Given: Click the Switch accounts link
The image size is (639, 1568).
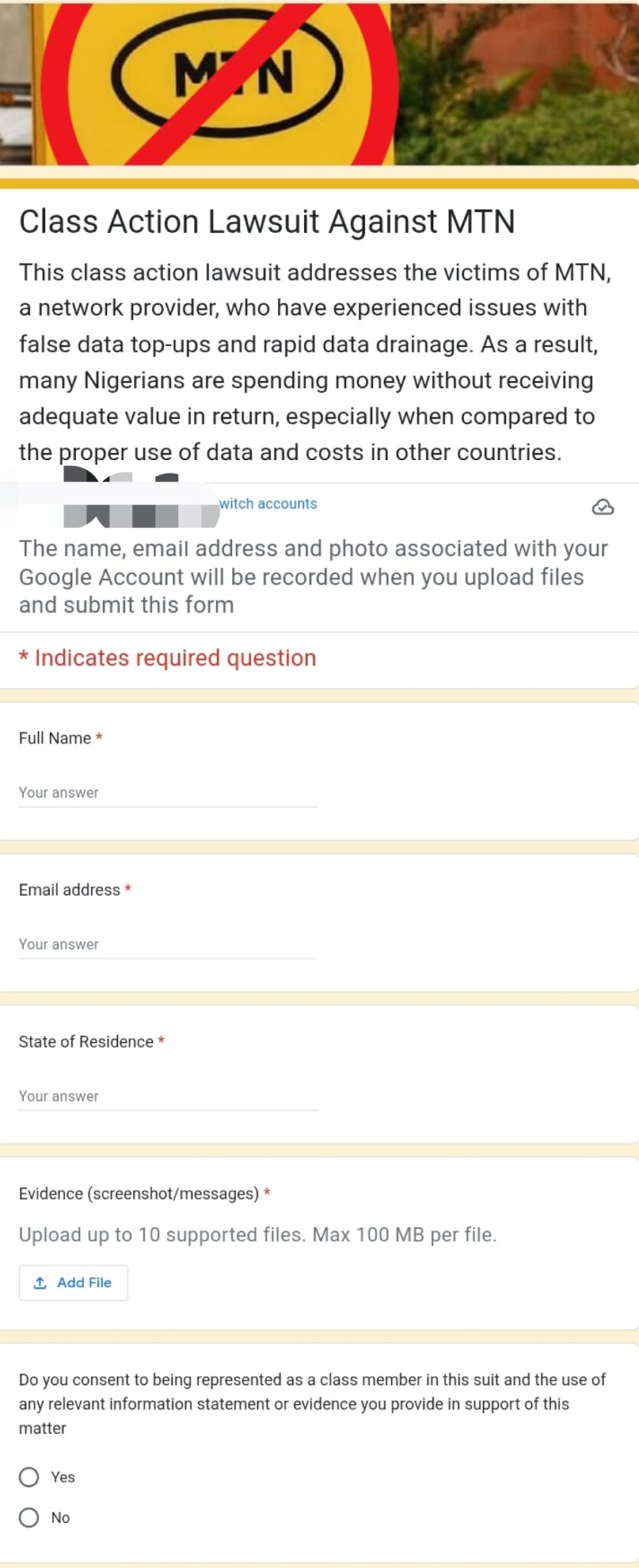Looking at the screenshot, I should 268,504.
